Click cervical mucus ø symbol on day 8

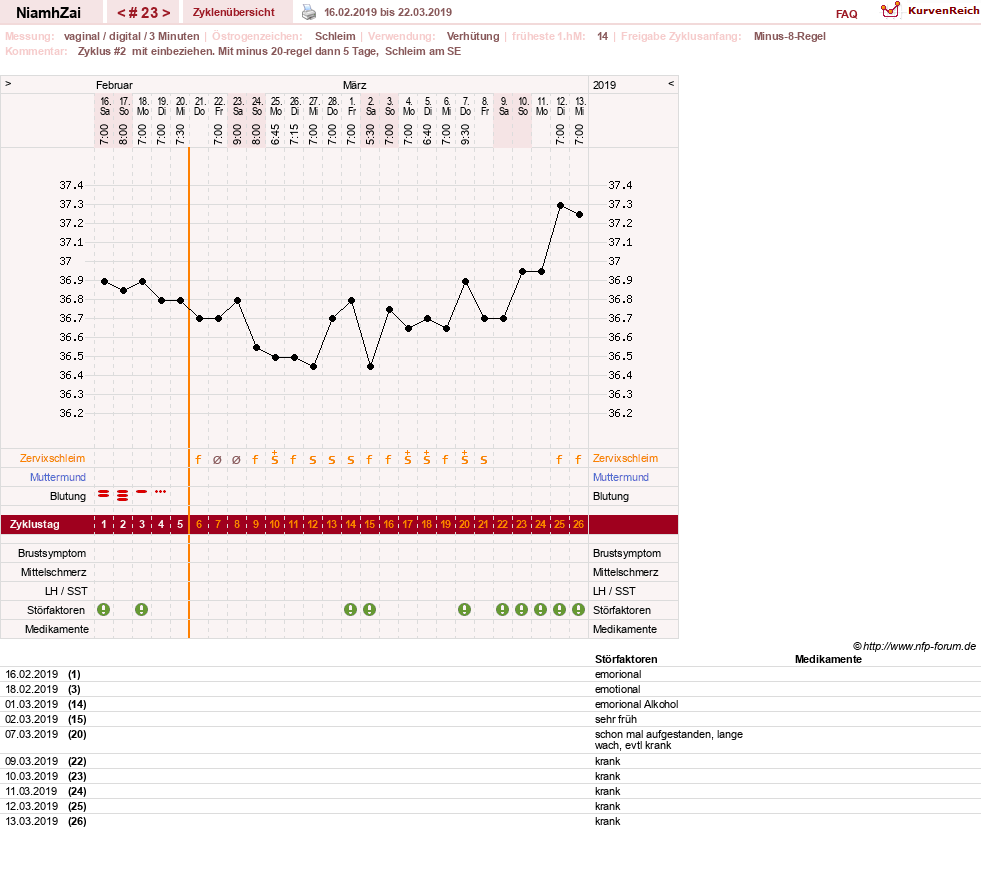click(x=236, y=460)
